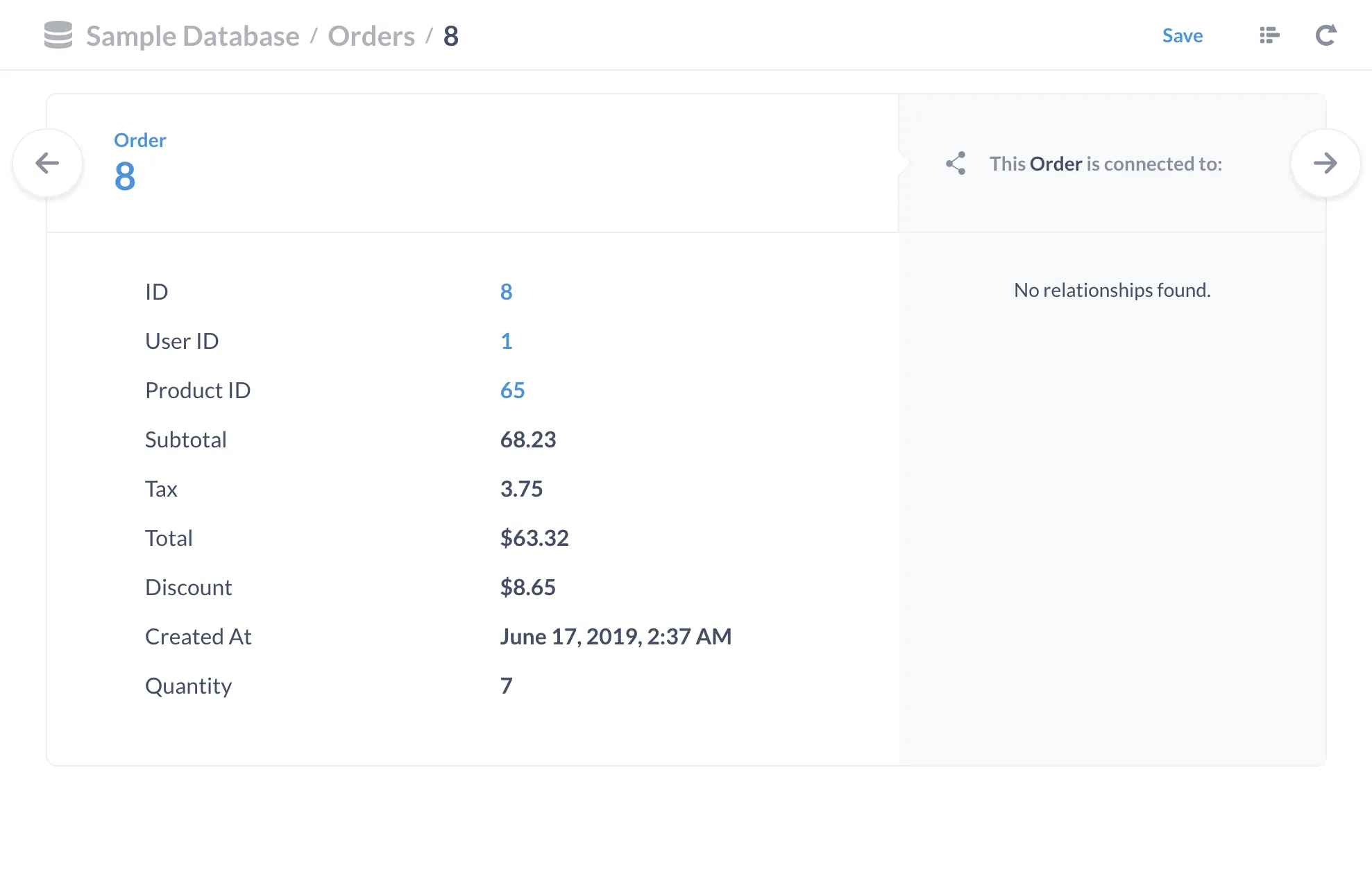This screenshot has height=874, width=1372.
Task: Click the Order label above the heading
Action: coord(139,139)
